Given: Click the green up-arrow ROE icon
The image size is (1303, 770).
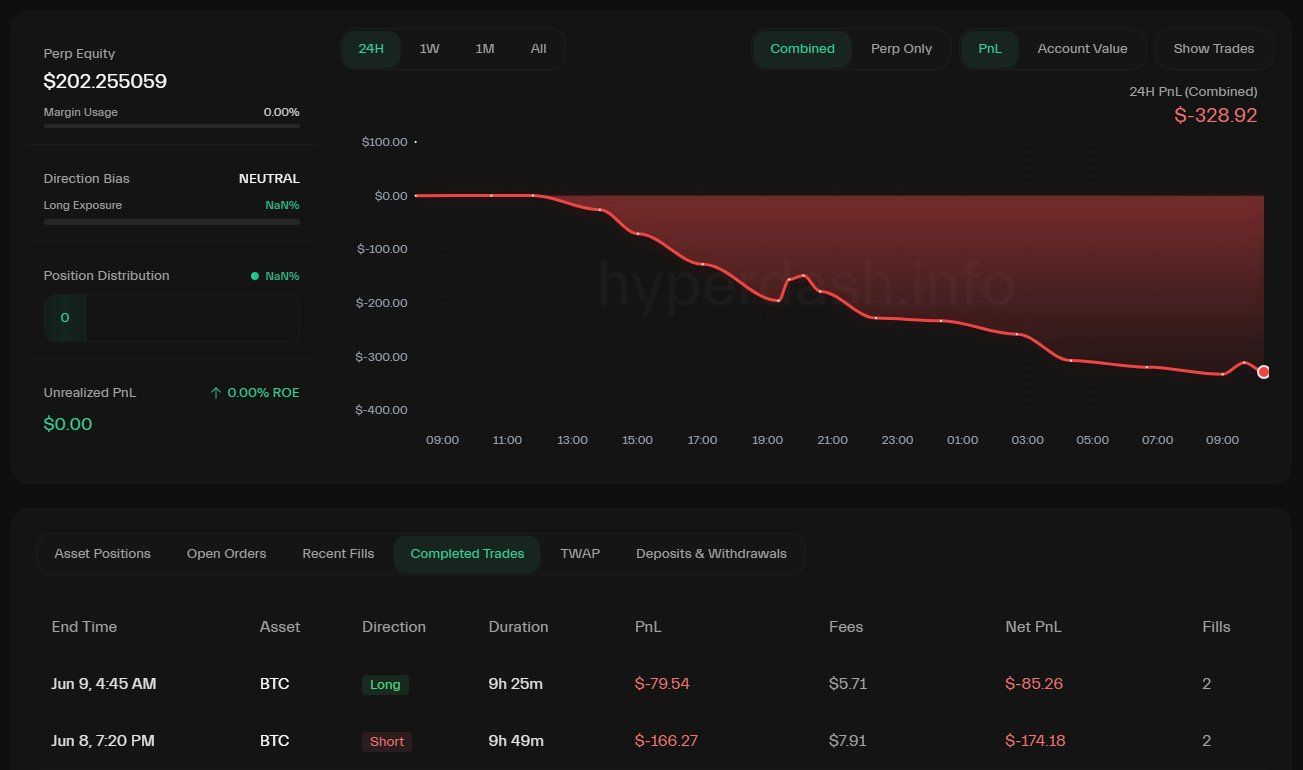Looking at the screenshot, I should point(216,393).
